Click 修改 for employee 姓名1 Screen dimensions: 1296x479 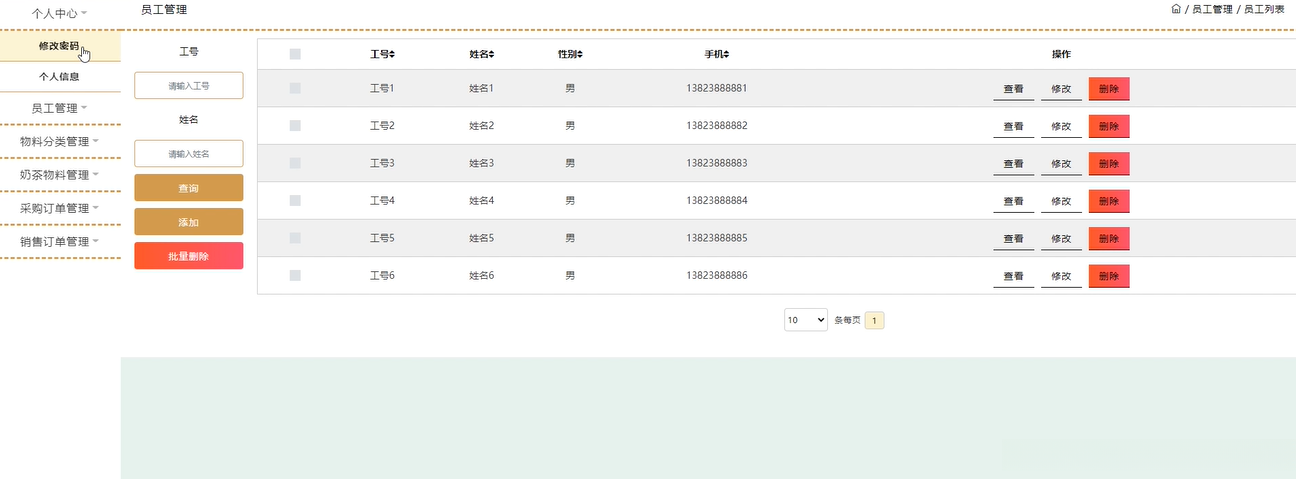[1062, 89]
